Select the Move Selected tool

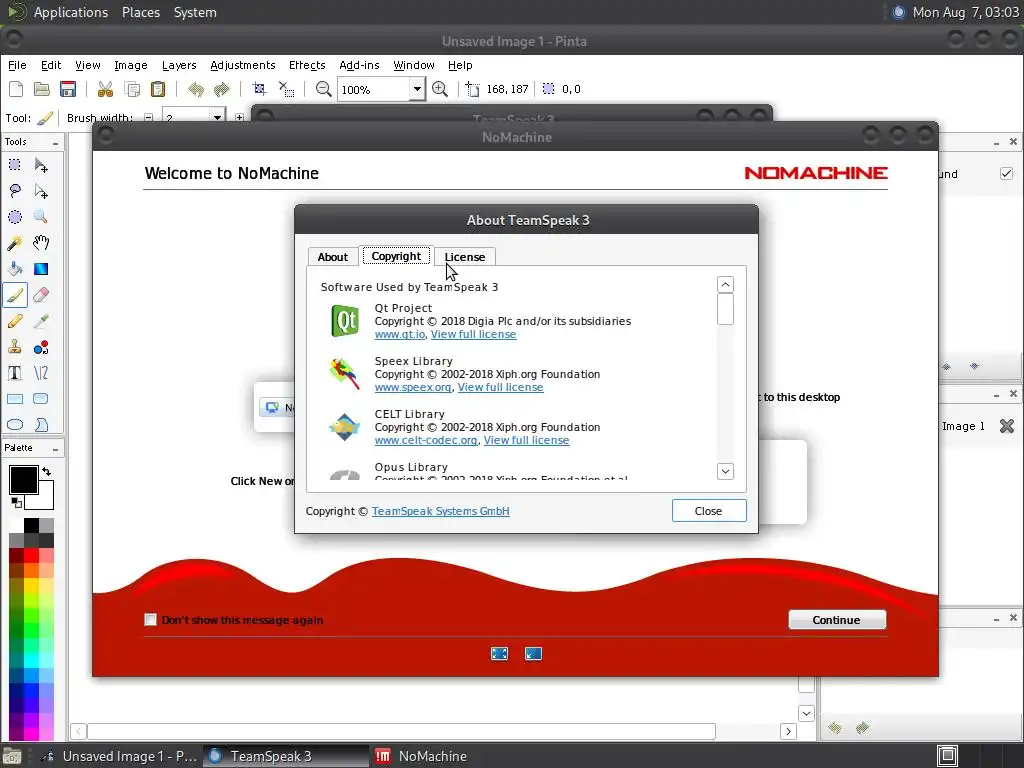click(x=40, y=165)
